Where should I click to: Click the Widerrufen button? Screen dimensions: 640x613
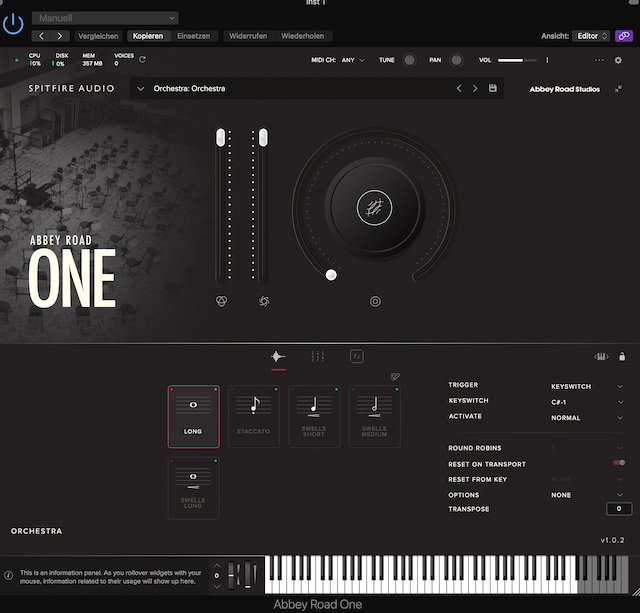248,36
